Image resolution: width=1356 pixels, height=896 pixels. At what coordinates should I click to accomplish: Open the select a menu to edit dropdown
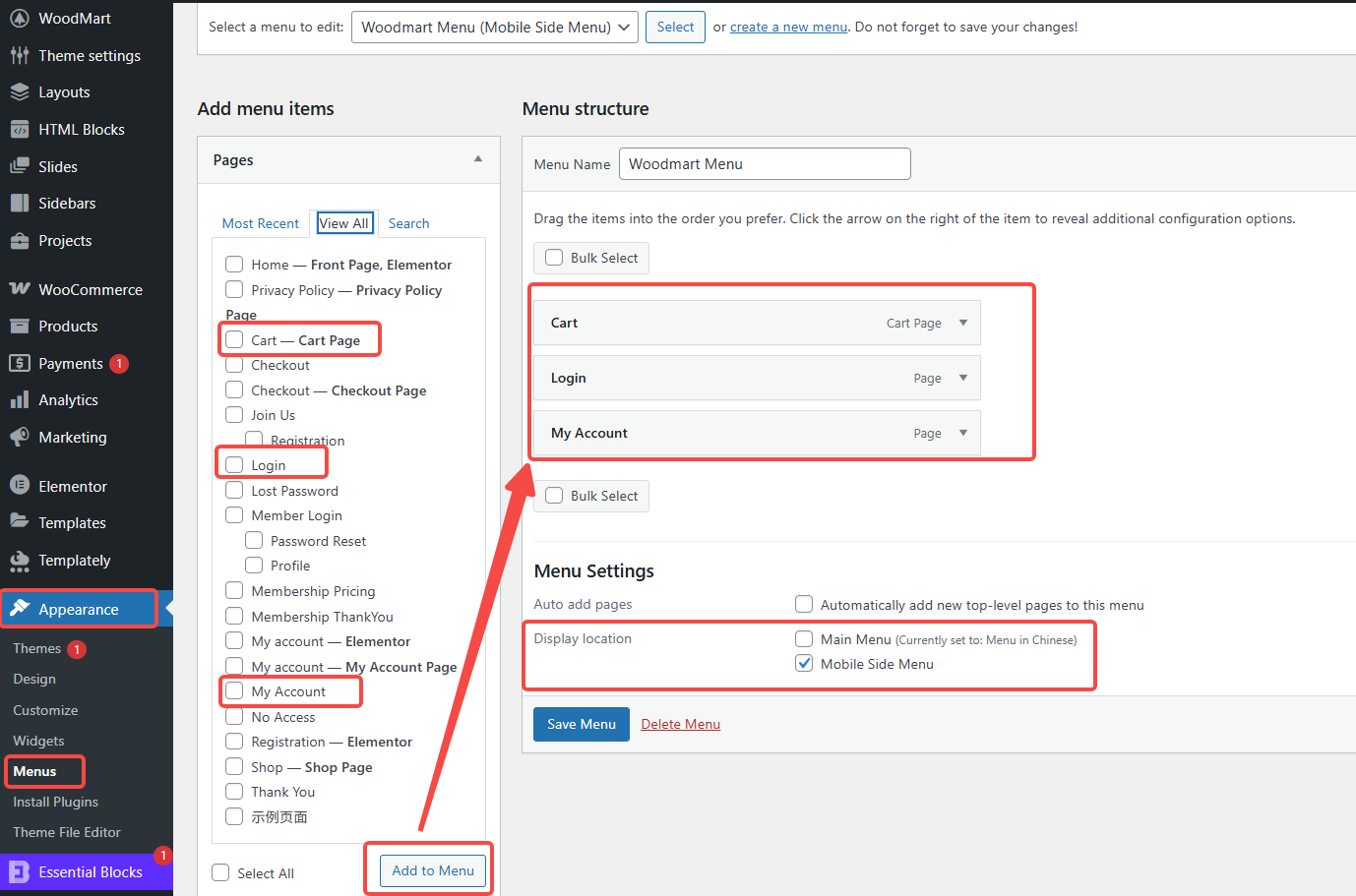tap(495, 28)
